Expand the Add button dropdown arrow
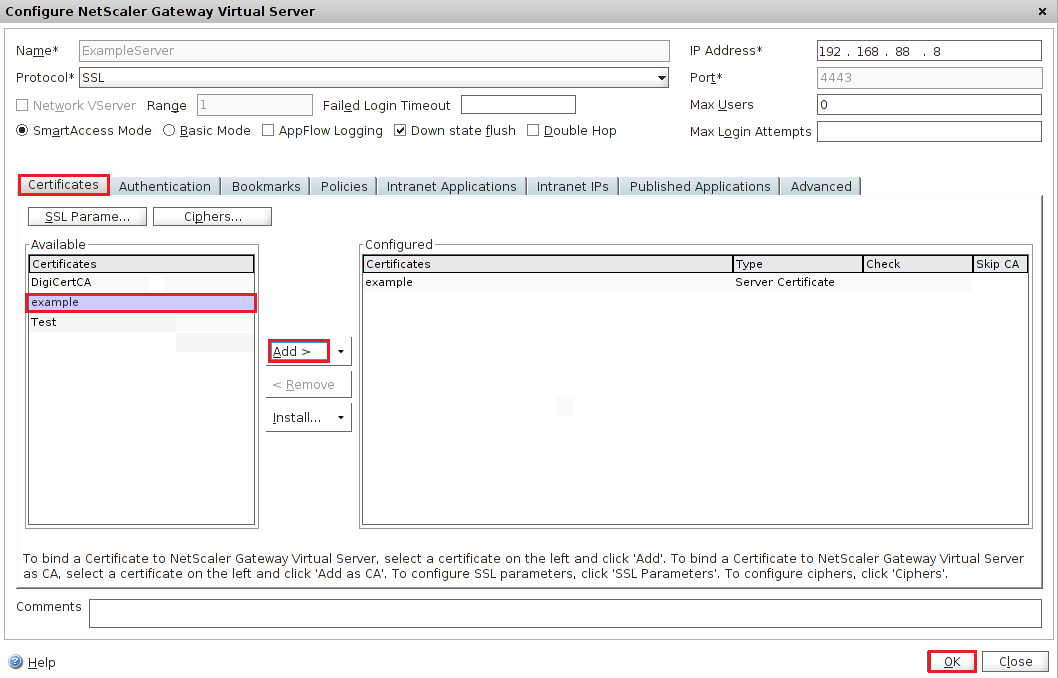1058x678 pixels. pyautogui.click(x=341, y=352)
